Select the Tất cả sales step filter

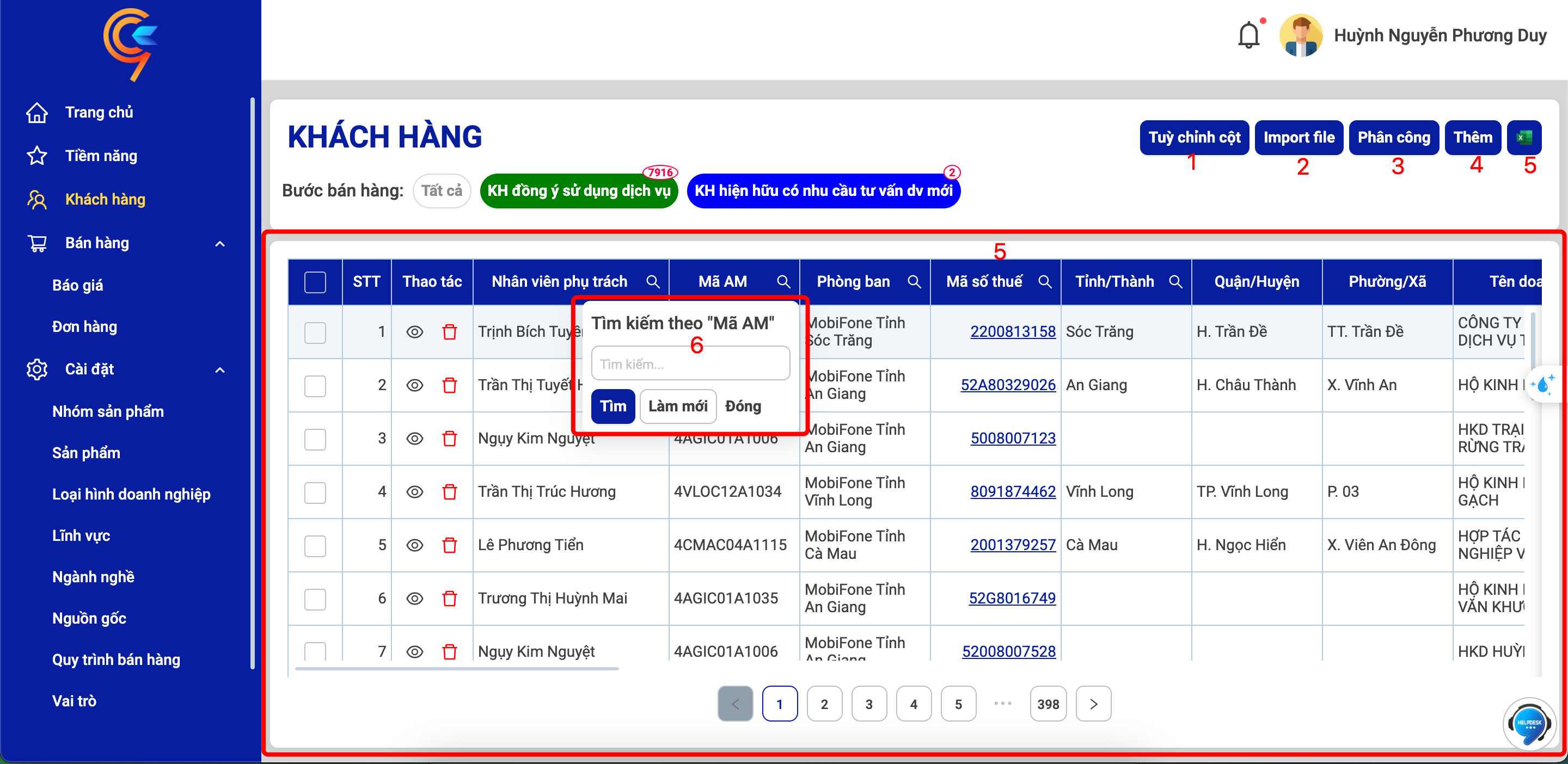pos(442,191)
